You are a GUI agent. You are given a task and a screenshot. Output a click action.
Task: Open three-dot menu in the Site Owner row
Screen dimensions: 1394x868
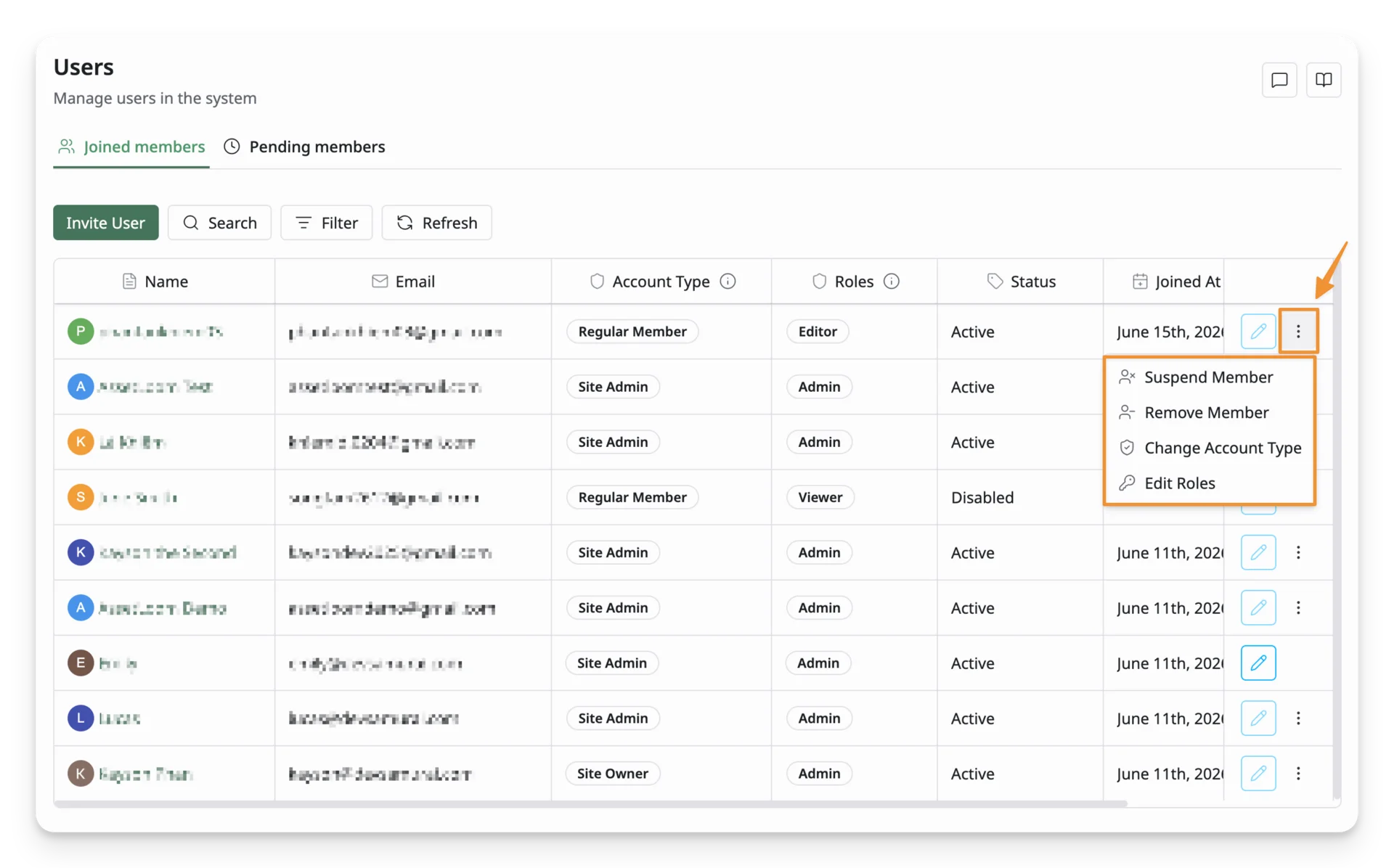[x=1298, y=774]
